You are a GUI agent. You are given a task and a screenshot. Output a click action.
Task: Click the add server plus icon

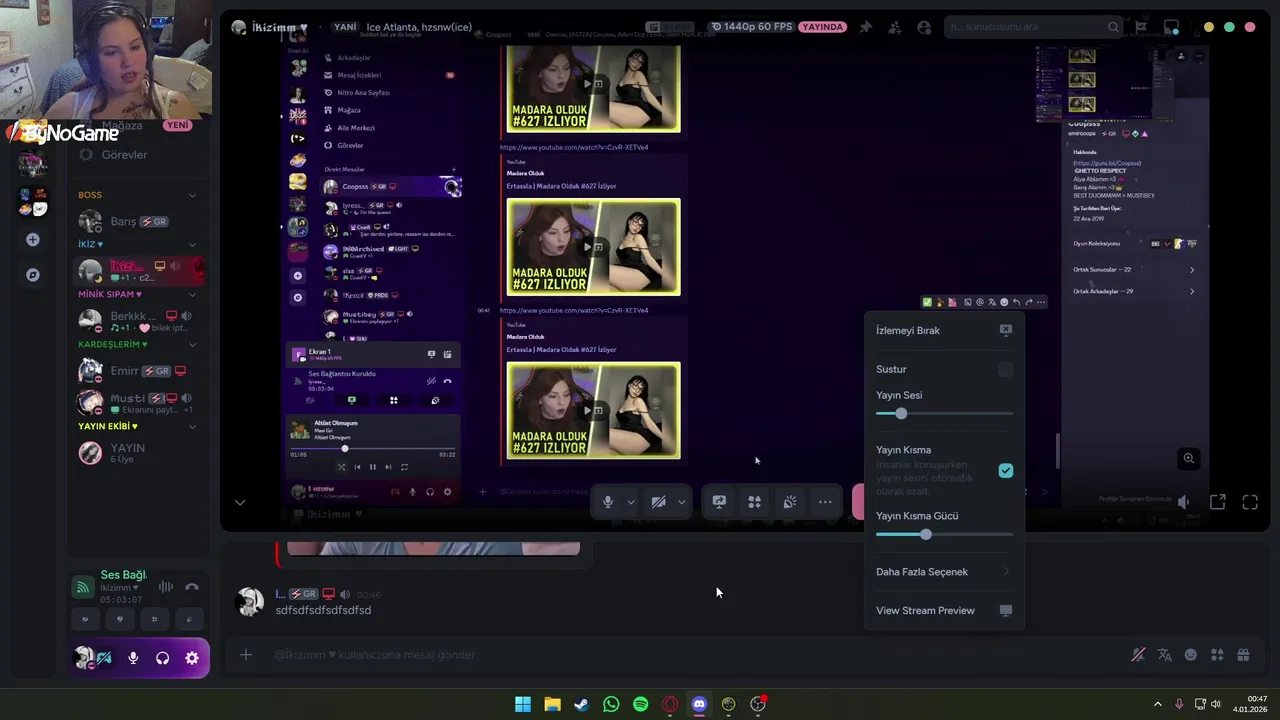pyautogui.click(x=33, y=240)
